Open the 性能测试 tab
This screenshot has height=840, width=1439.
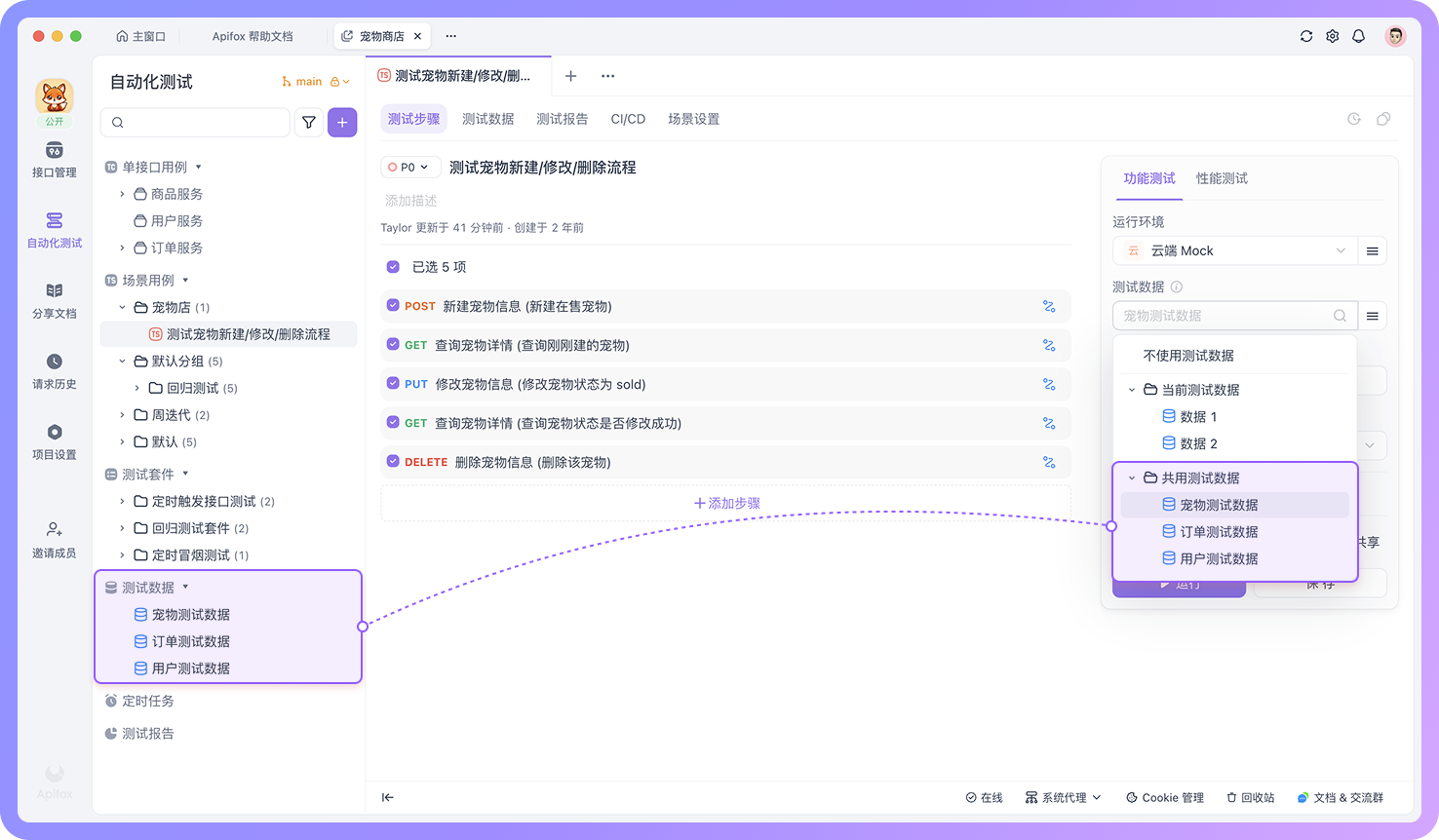pos(1221,178)
